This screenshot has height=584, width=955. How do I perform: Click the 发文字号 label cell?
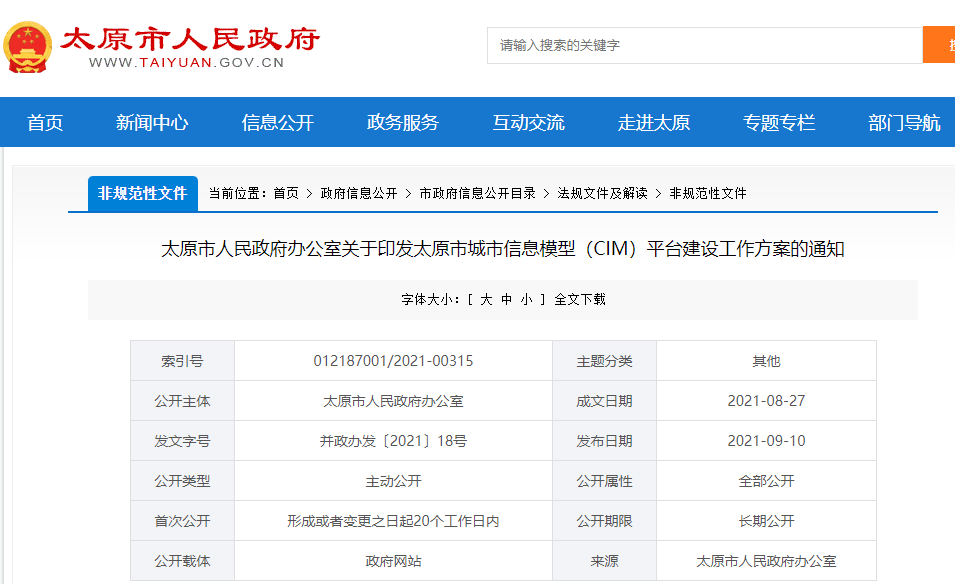pyautogui.click(x=182, y=441)
